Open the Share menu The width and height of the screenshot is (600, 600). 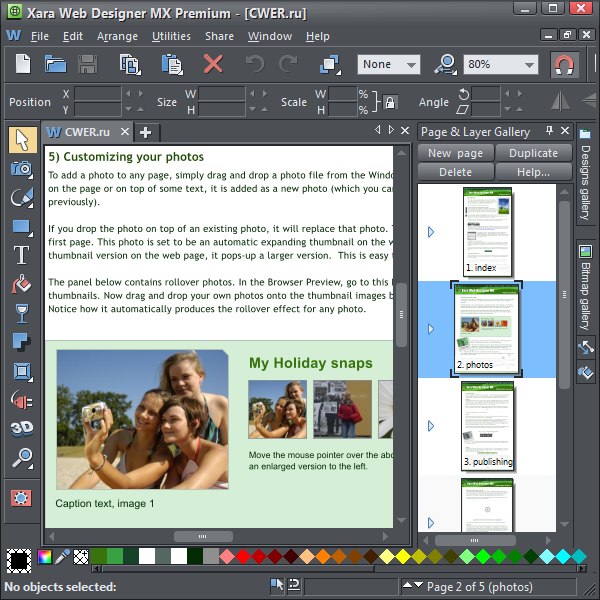pyautogui.click(x=219, y=36)
